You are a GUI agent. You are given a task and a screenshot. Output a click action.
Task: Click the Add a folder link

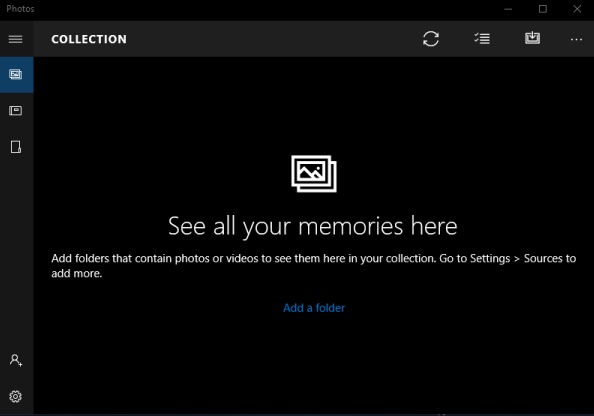click(x=314, y=308)
